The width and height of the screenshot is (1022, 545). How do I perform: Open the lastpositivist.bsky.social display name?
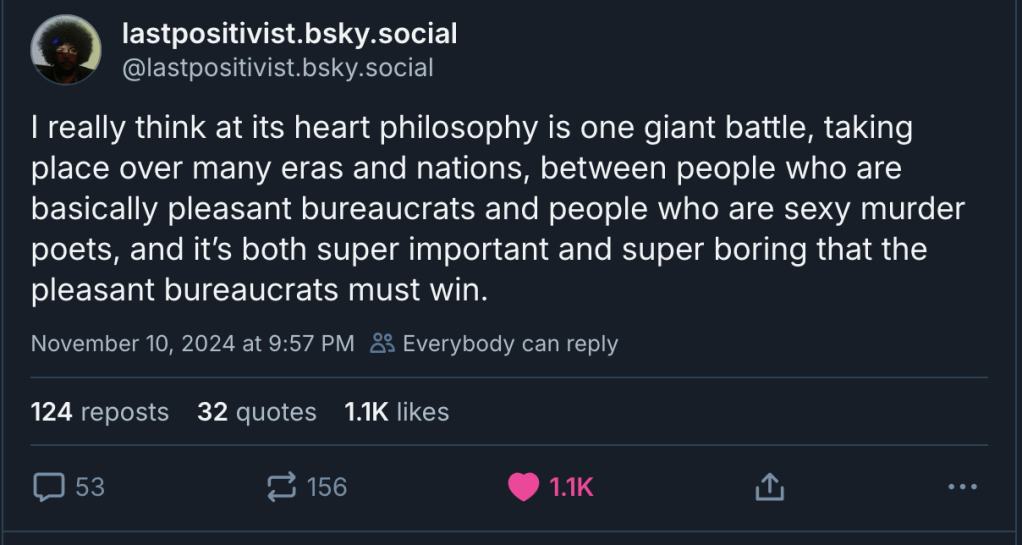[289, 34]
